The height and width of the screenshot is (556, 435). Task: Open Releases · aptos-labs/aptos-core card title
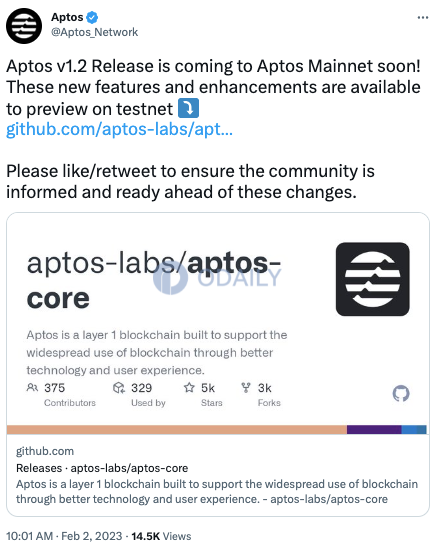[x=102, y=468]
